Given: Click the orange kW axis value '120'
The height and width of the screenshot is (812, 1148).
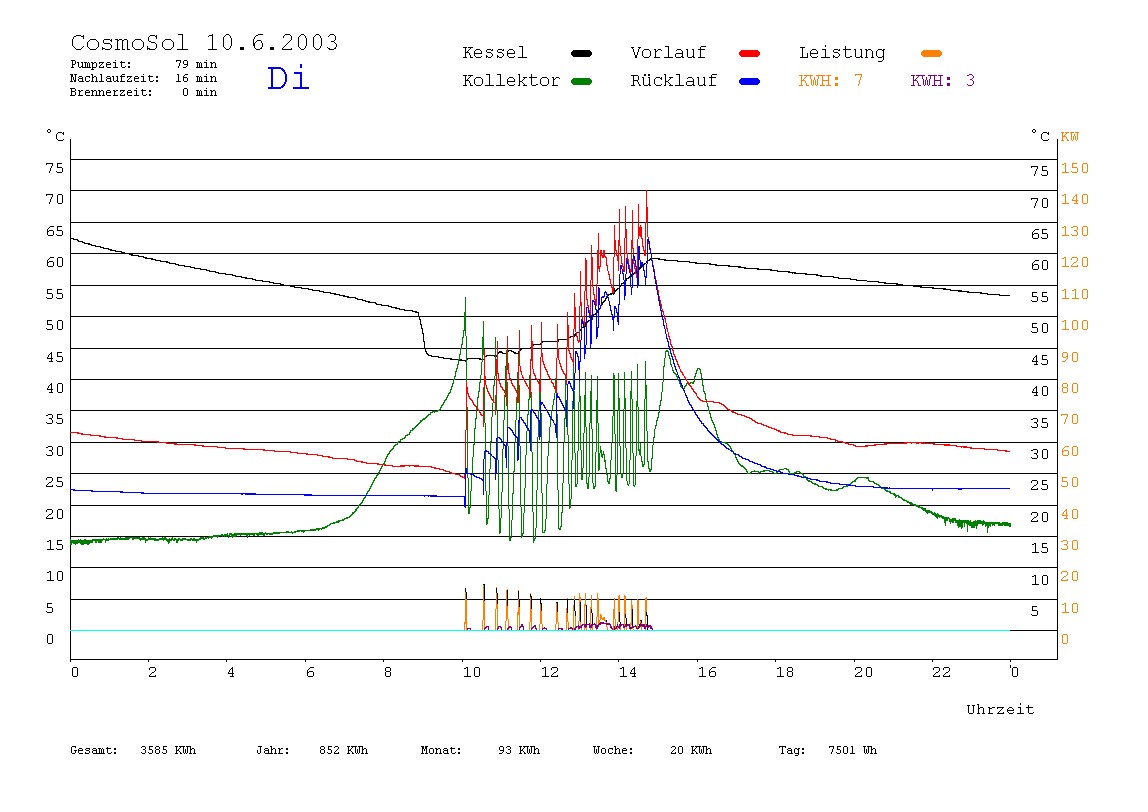Looking at the screenshot, I should click(1075, 262).
